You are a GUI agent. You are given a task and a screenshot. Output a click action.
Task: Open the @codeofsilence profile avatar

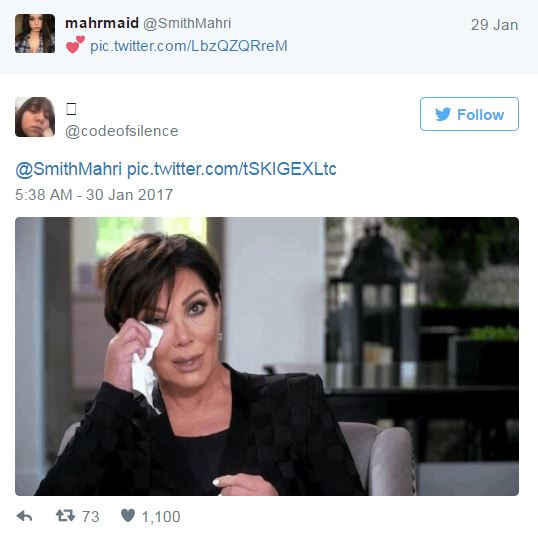pyautogui.click(x=35, y=117)
